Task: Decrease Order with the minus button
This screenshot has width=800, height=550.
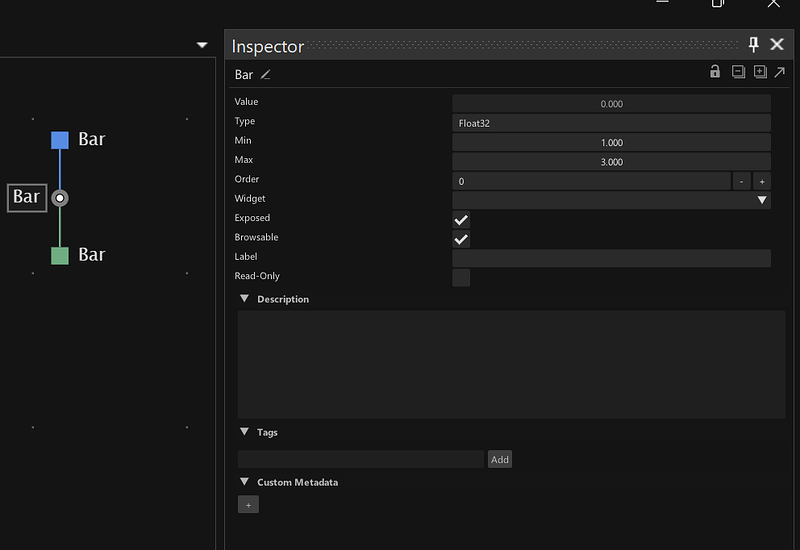Action: (741, 181)
